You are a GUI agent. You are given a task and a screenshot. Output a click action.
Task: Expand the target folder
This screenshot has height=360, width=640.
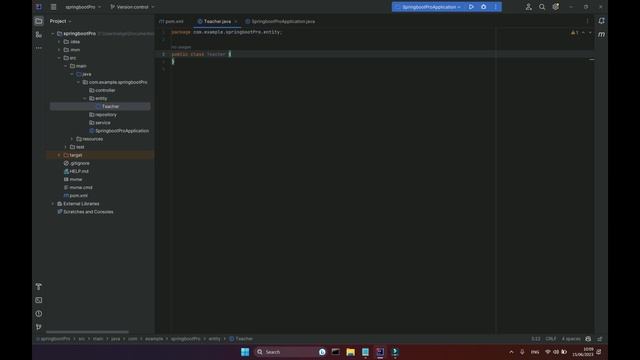point(59,155)
